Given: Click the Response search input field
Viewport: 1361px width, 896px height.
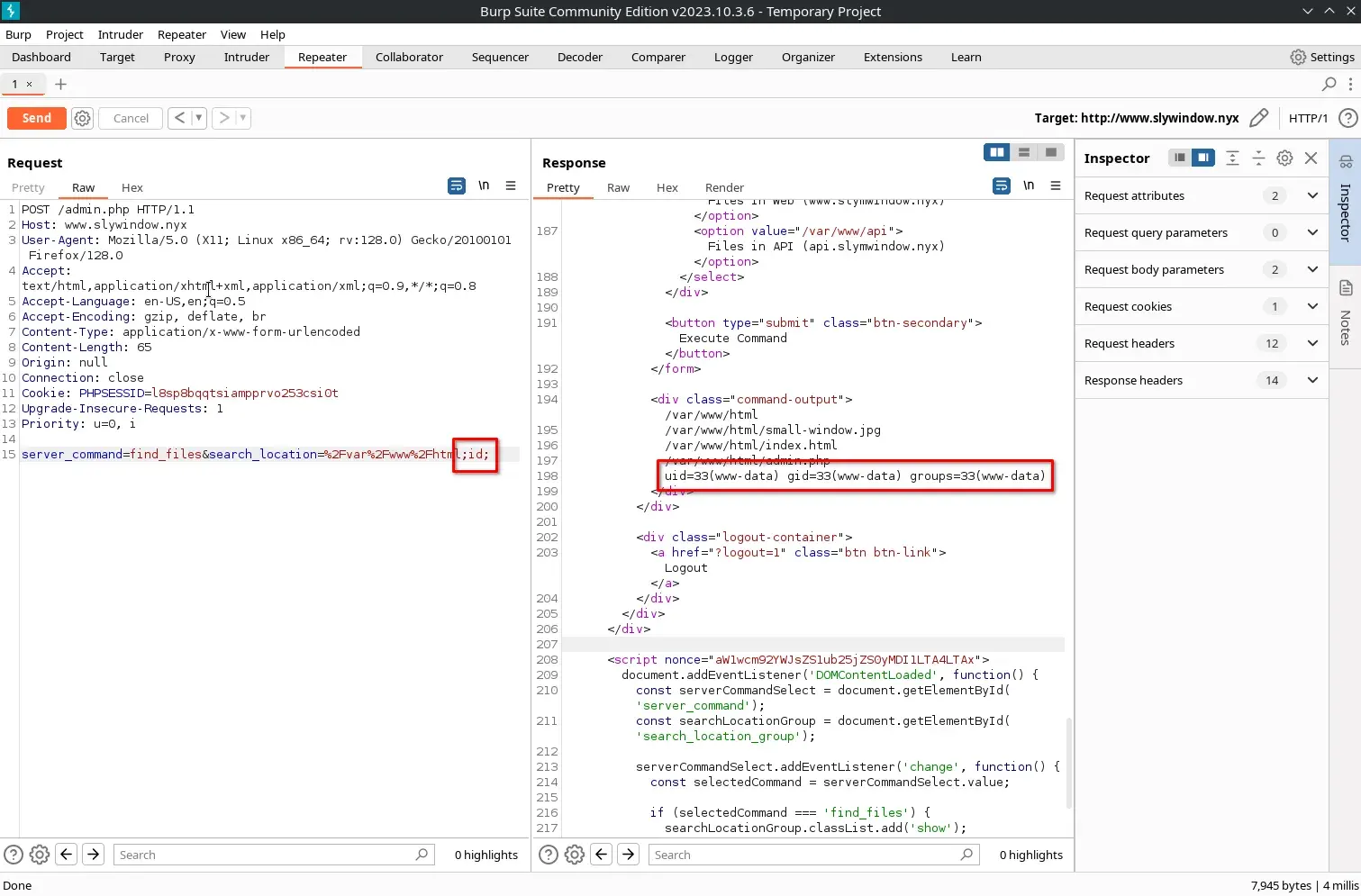Looking at the screenshot, I should tap(813, 855).
